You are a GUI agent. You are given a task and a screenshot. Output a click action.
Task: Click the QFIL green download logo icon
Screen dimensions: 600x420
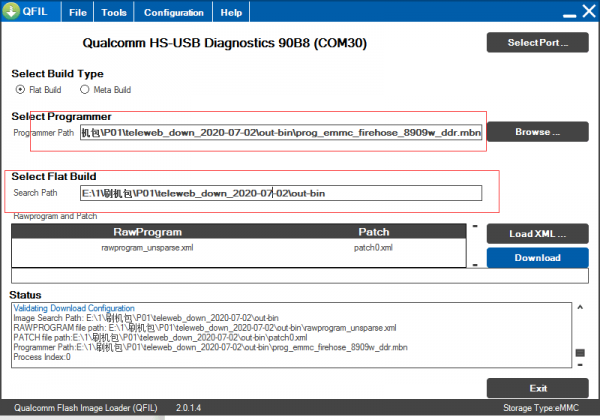(11, 11)
